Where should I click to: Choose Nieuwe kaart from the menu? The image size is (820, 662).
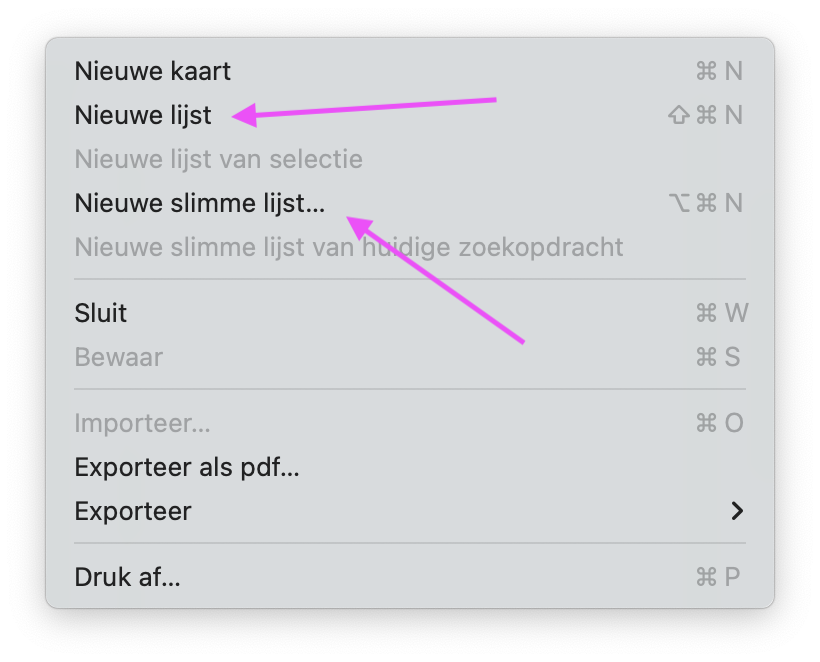(x=409, y=71)
